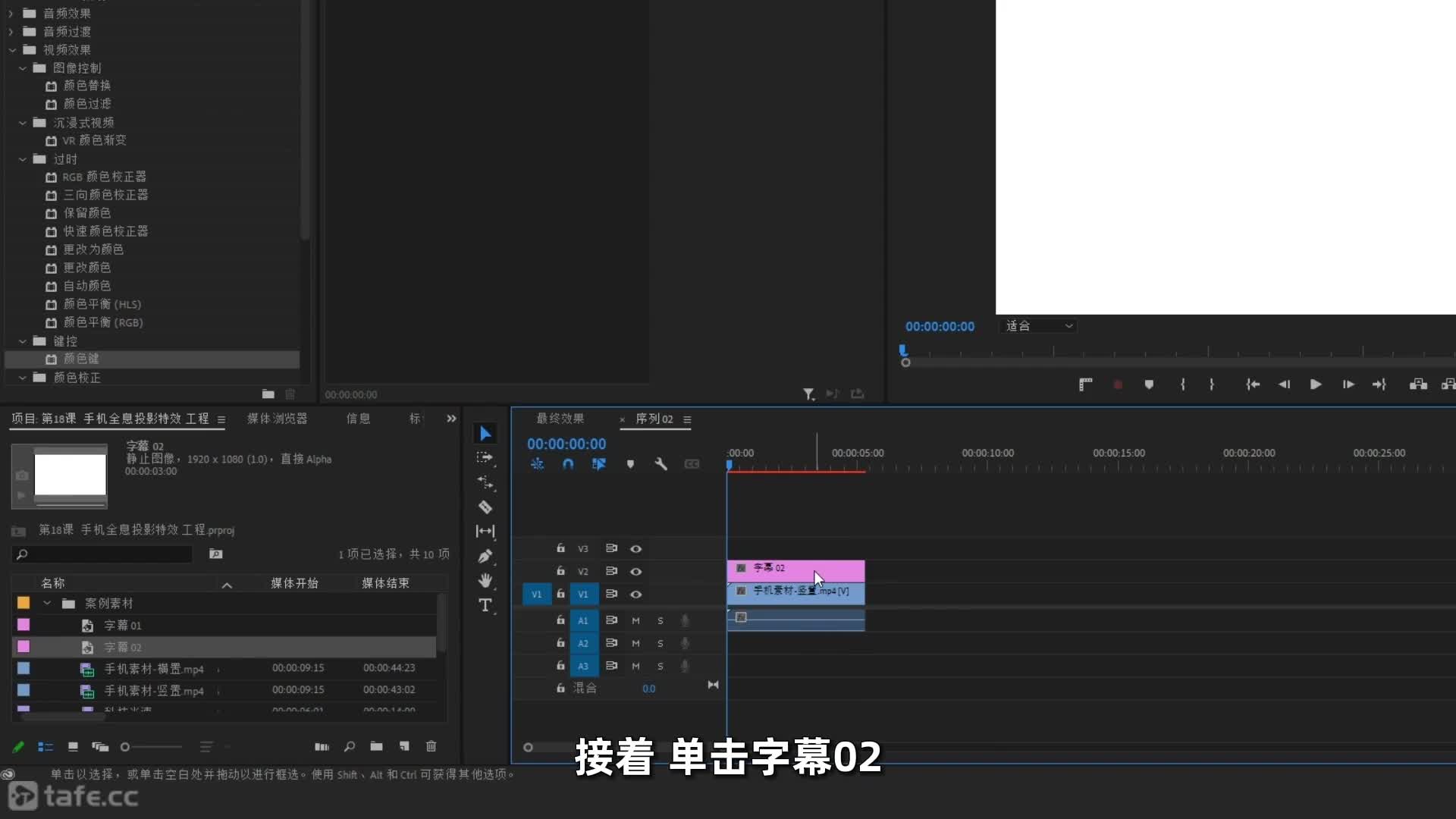Toggle nest sequence insert mode icon

click(537, 463)
